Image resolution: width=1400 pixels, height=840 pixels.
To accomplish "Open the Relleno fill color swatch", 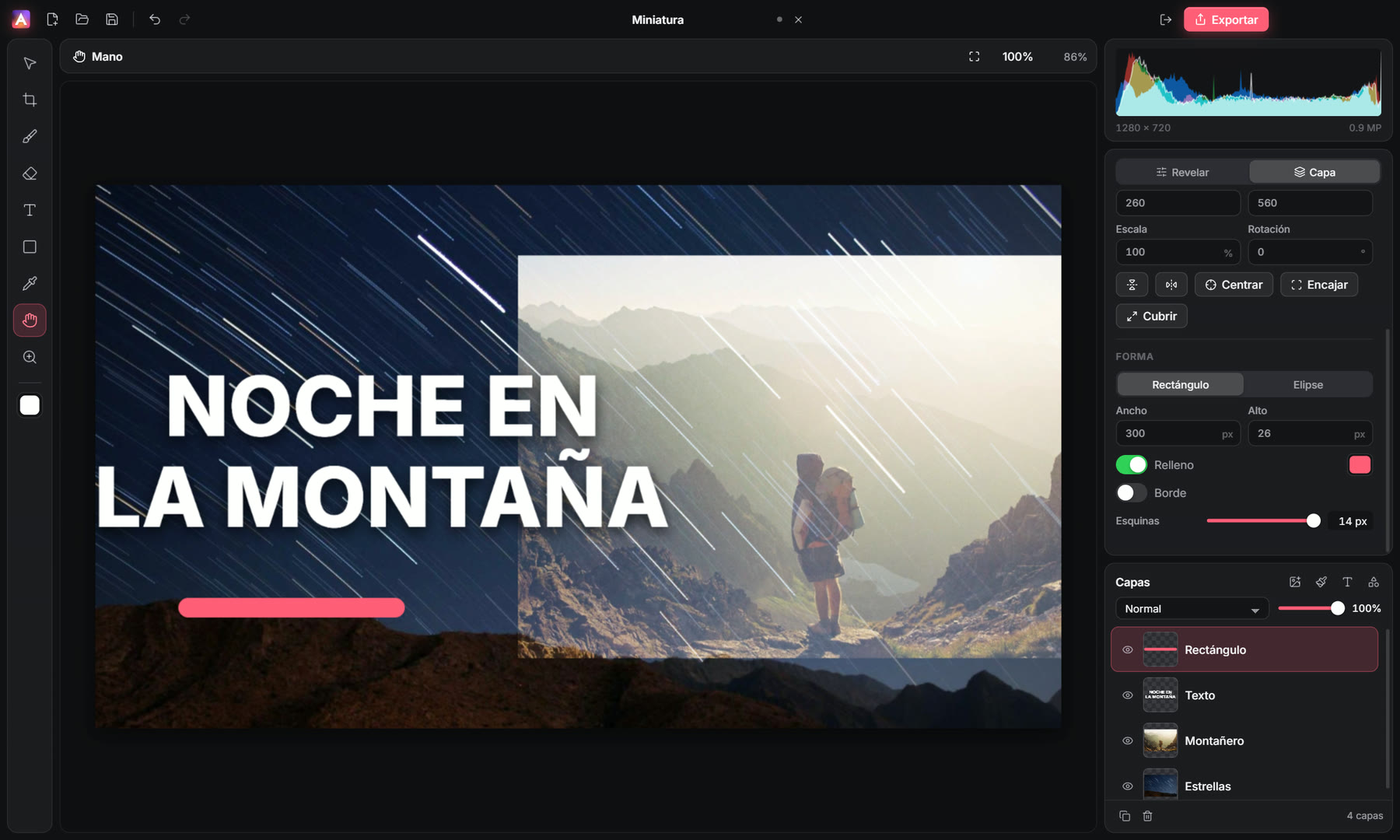I will [x=1360, y=464].
